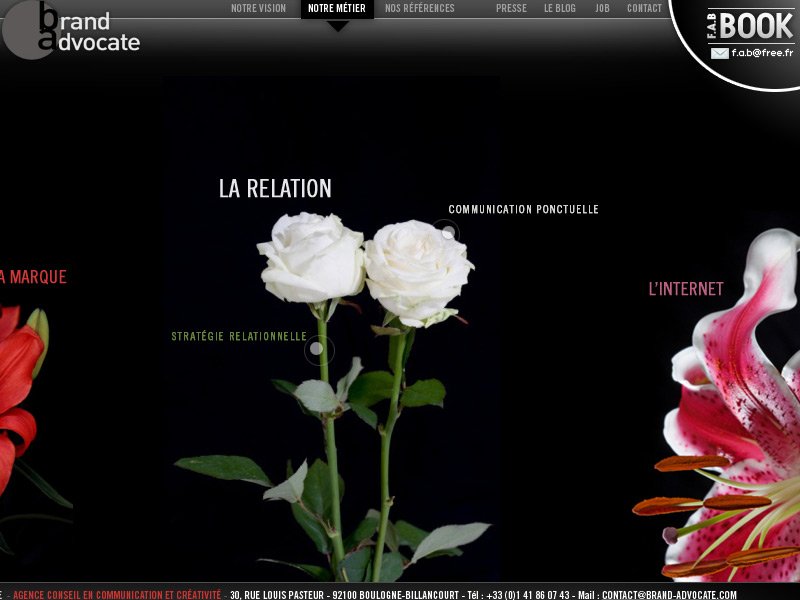
Task: Click the Brand Advocate logo
Action: 71,30
